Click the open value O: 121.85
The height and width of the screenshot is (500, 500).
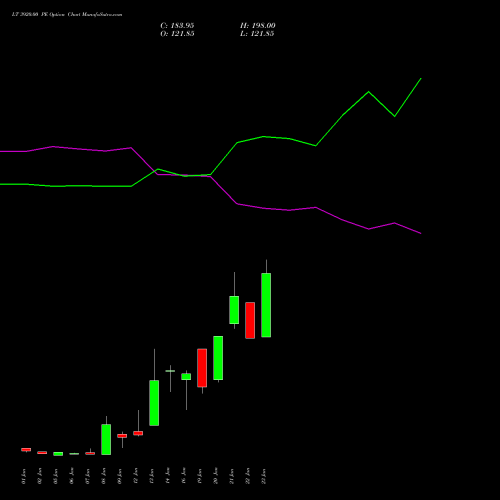(x=177, y=34)
